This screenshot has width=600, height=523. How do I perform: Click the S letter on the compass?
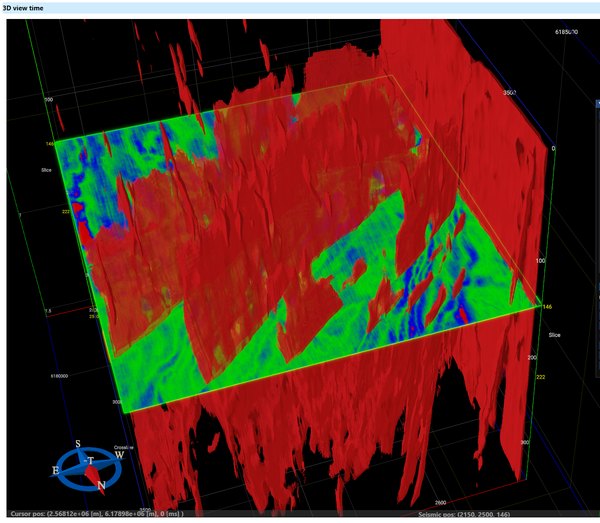78,443
